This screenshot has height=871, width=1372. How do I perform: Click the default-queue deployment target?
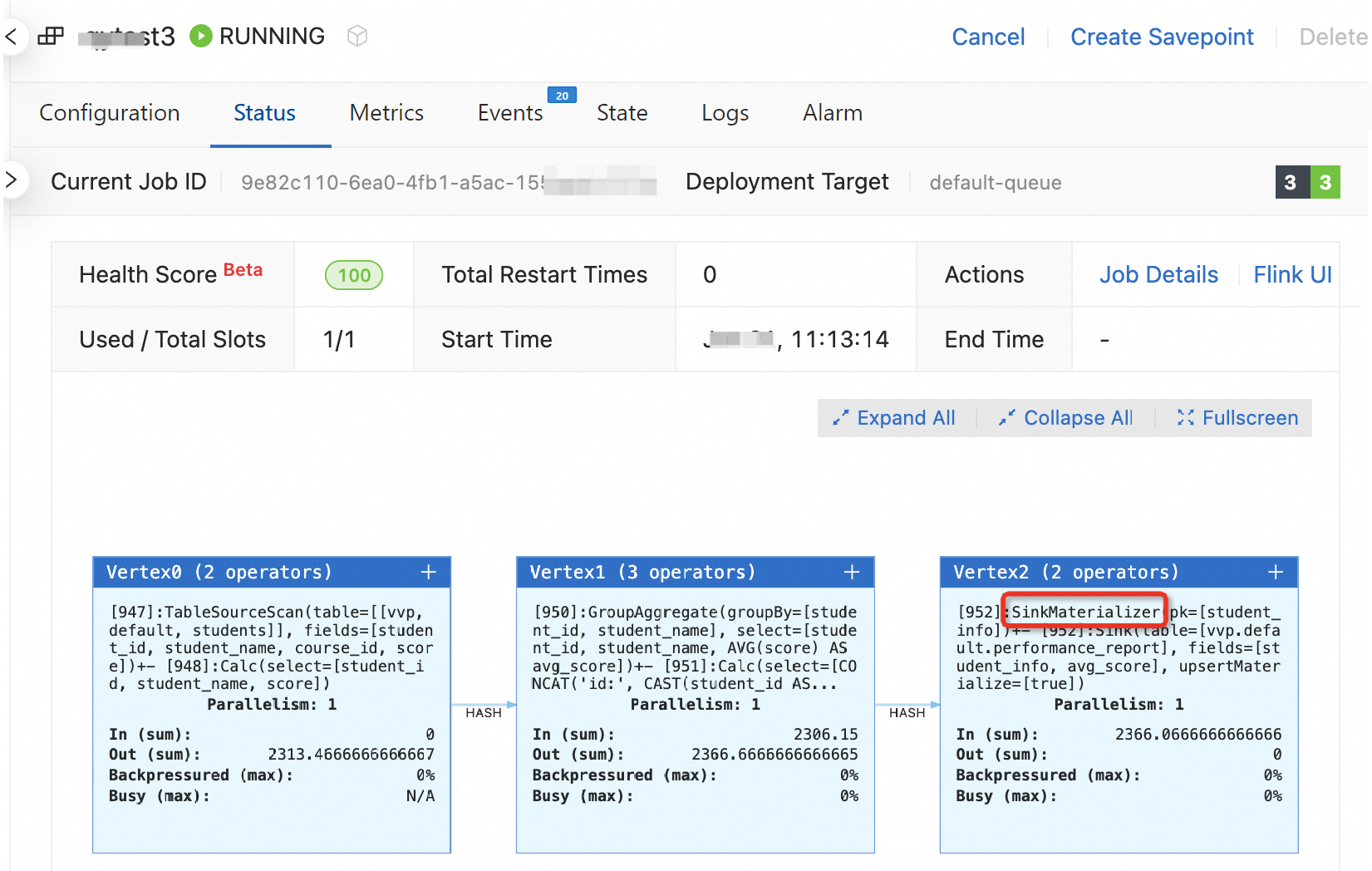coord(996,183)
